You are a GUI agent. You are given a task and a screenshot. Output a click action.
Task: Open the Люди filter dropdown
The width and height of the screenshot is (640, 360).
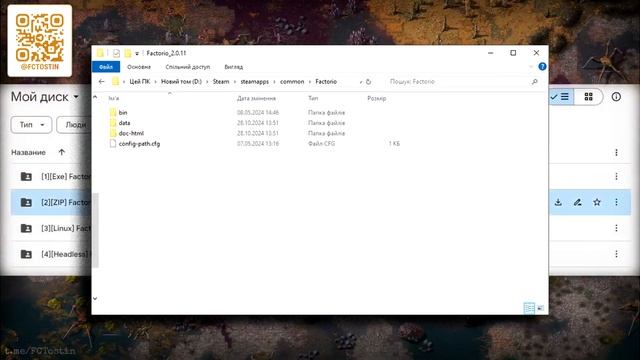coord(74,124)
